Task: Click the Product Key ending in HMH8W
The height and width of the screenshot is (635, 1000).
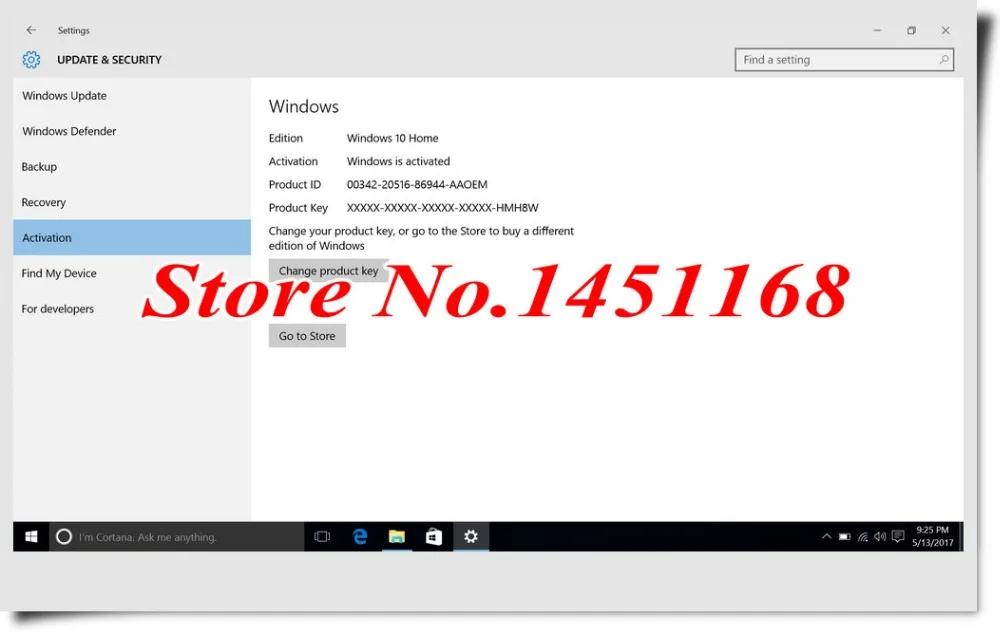Action: [x=443, y=208]
